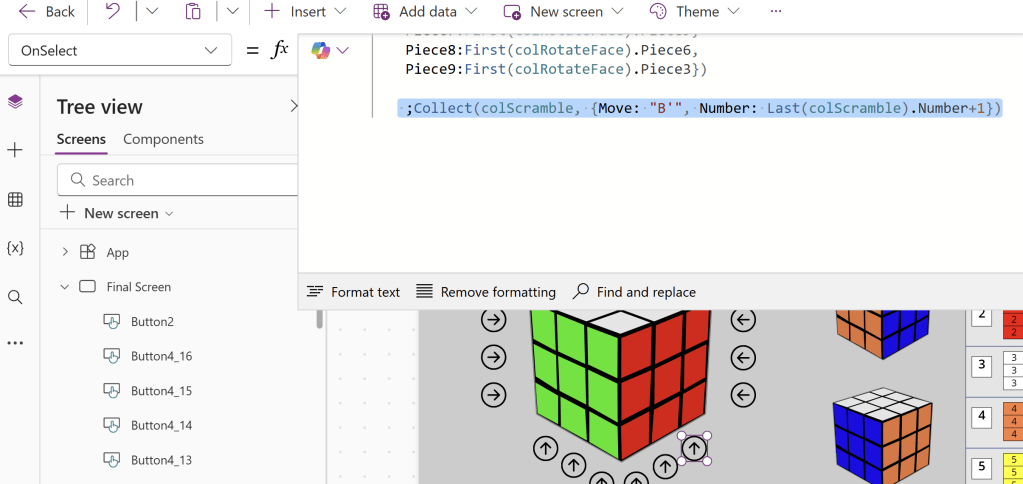Image resolution: width=1023 pixels, height=484 pixels.
Task: Select Button4_16 in the tree view
Action: coord(161,356)
